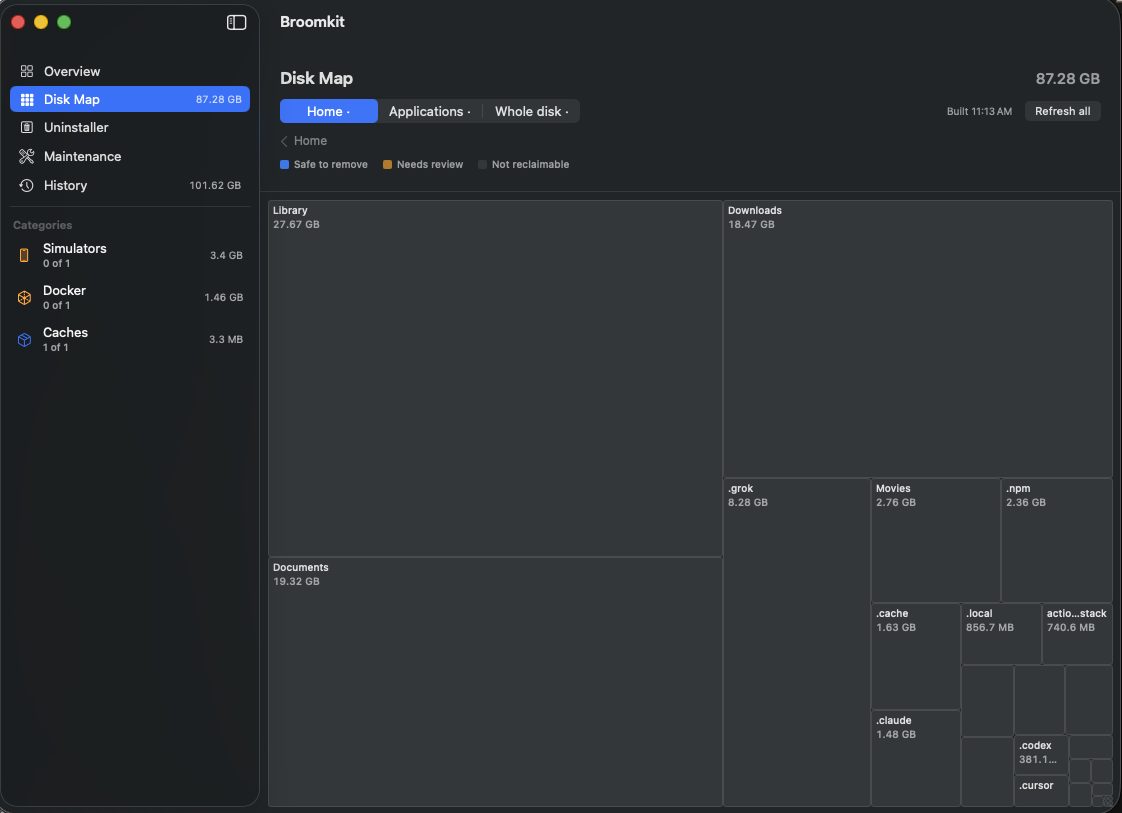This screenshot has height=813, width=1122.
Task: Click the Simulators 3.4 GB value
Action: click(x=226, y=255)
